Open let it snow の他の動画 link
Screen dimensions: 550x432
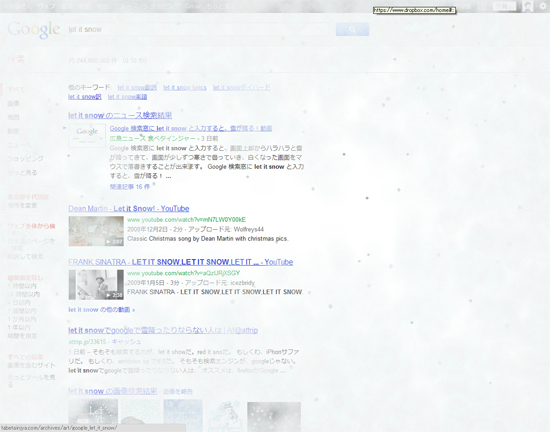(x=102, y=310)
